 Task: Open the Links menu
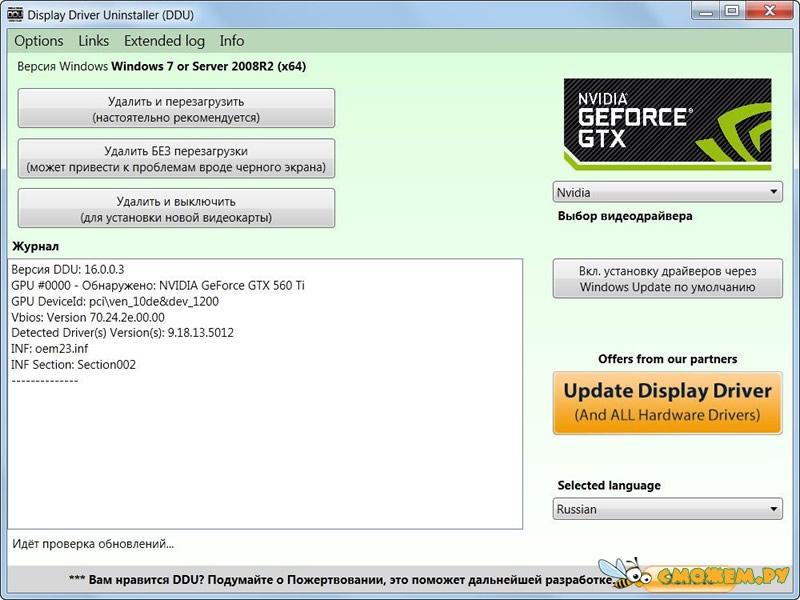pyautogui.click(x=93, y=41)
